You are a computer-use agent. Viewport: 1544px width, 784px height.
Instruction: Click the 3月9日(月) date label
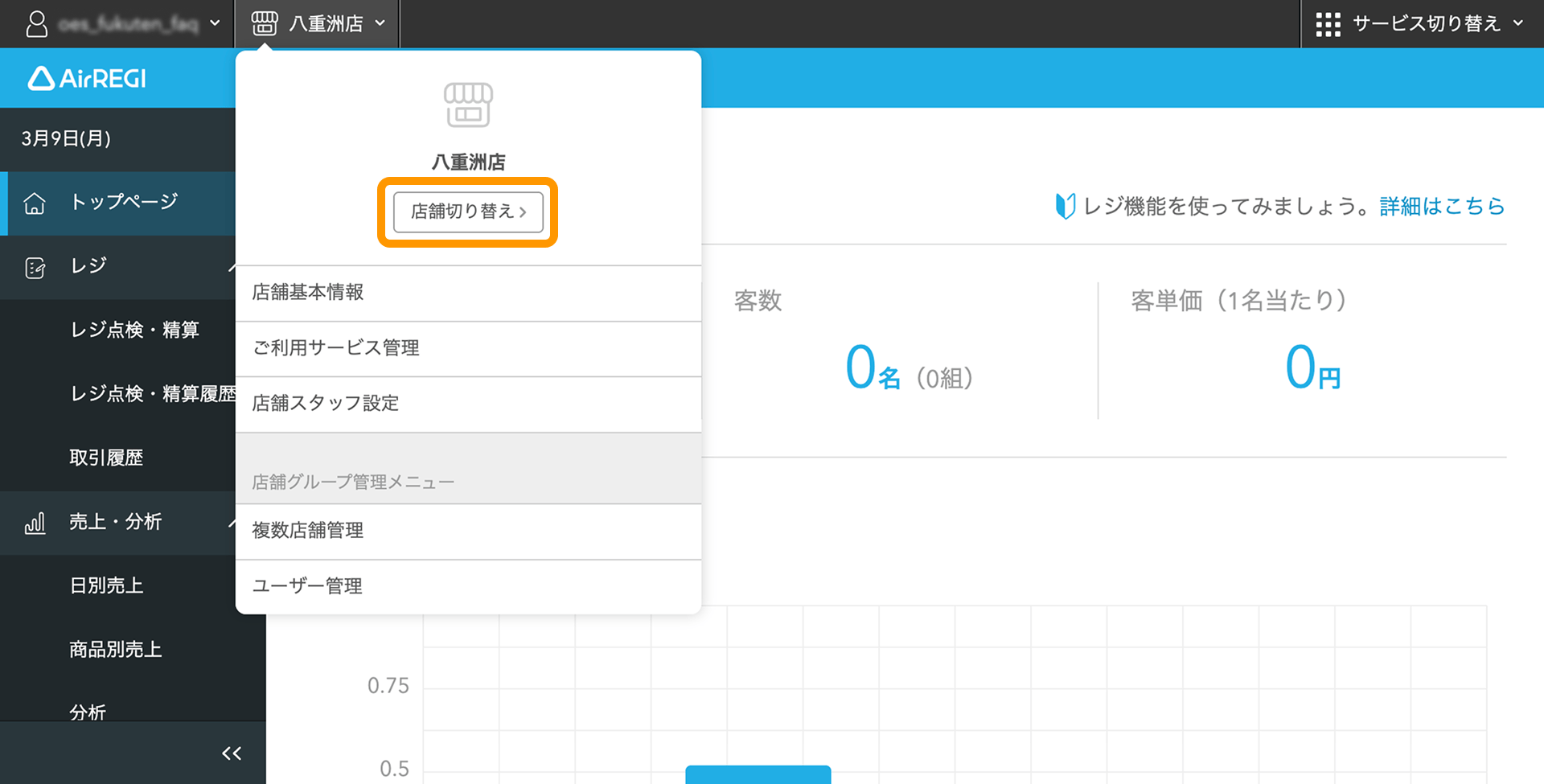(66, 138)
